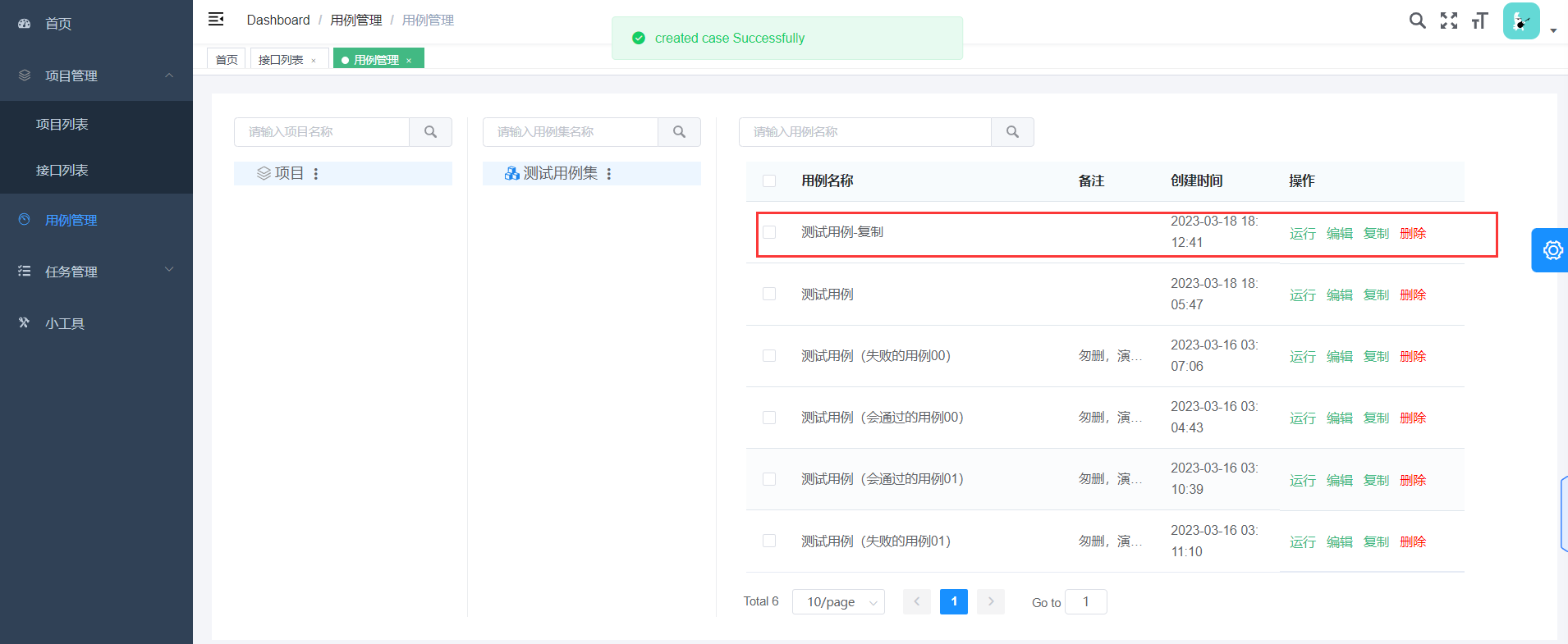Go to next page arrow
This screenshot has height=644, width=1568.
click(991, 602)
